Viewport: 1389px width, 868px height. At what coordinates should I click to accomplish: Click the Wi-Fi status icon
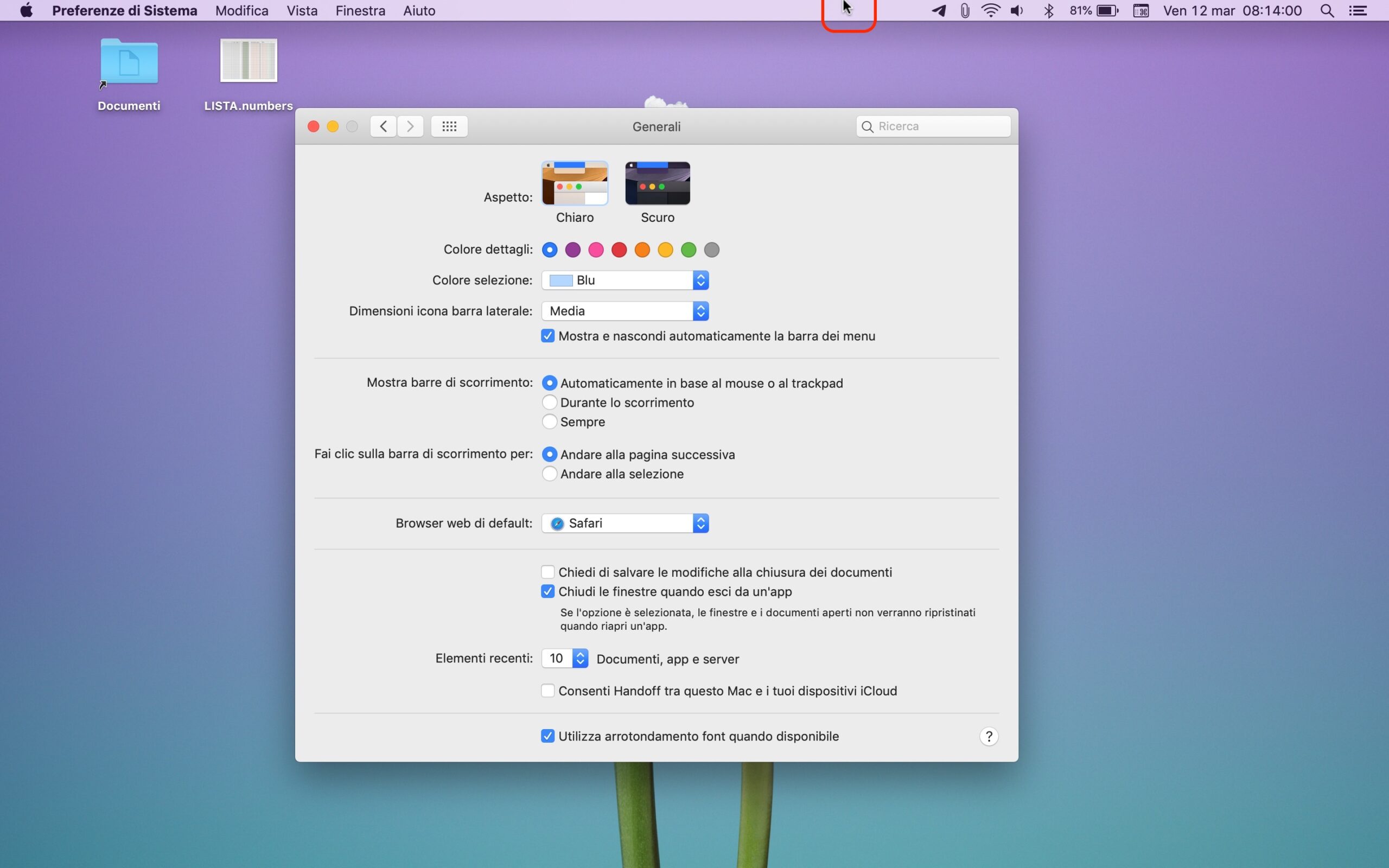tap(991, 11)
